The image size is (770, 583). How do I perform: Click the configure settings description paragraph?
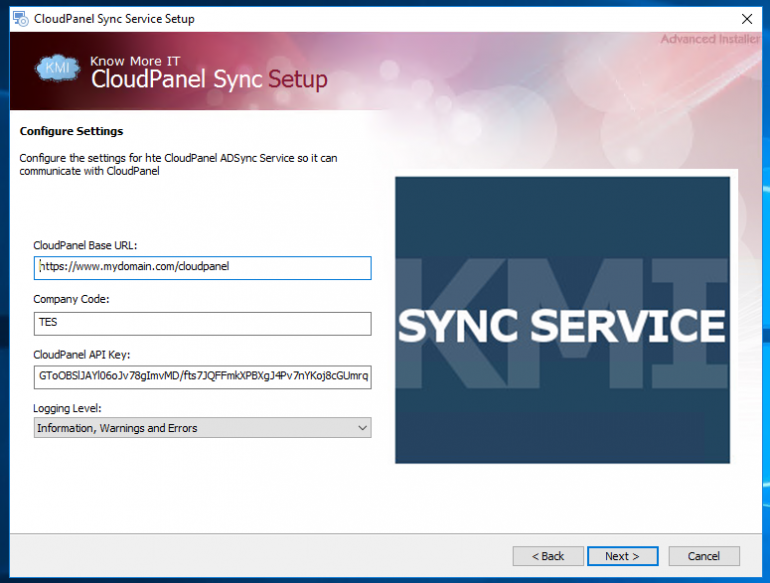click(178, 165)
